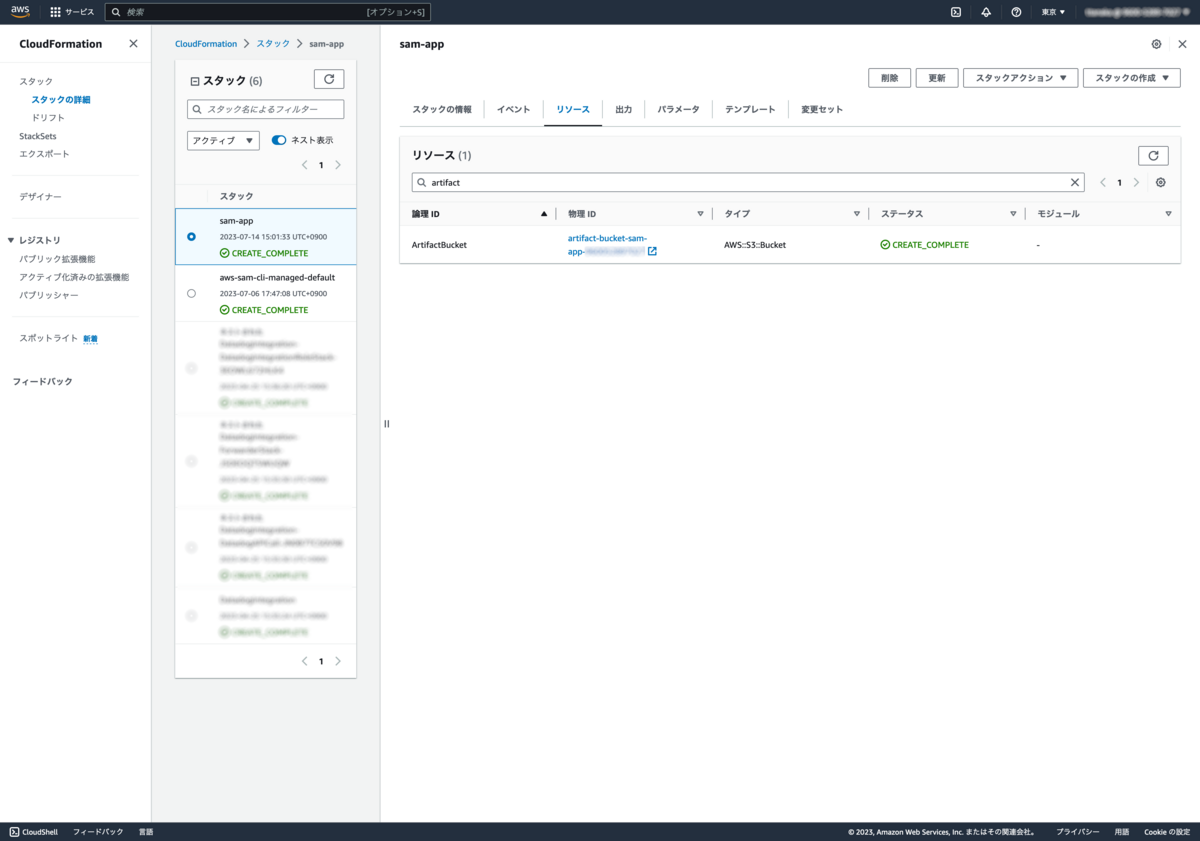Click the 更新 button
This screenshot has height=841, width=1200.
click(937, 78)
